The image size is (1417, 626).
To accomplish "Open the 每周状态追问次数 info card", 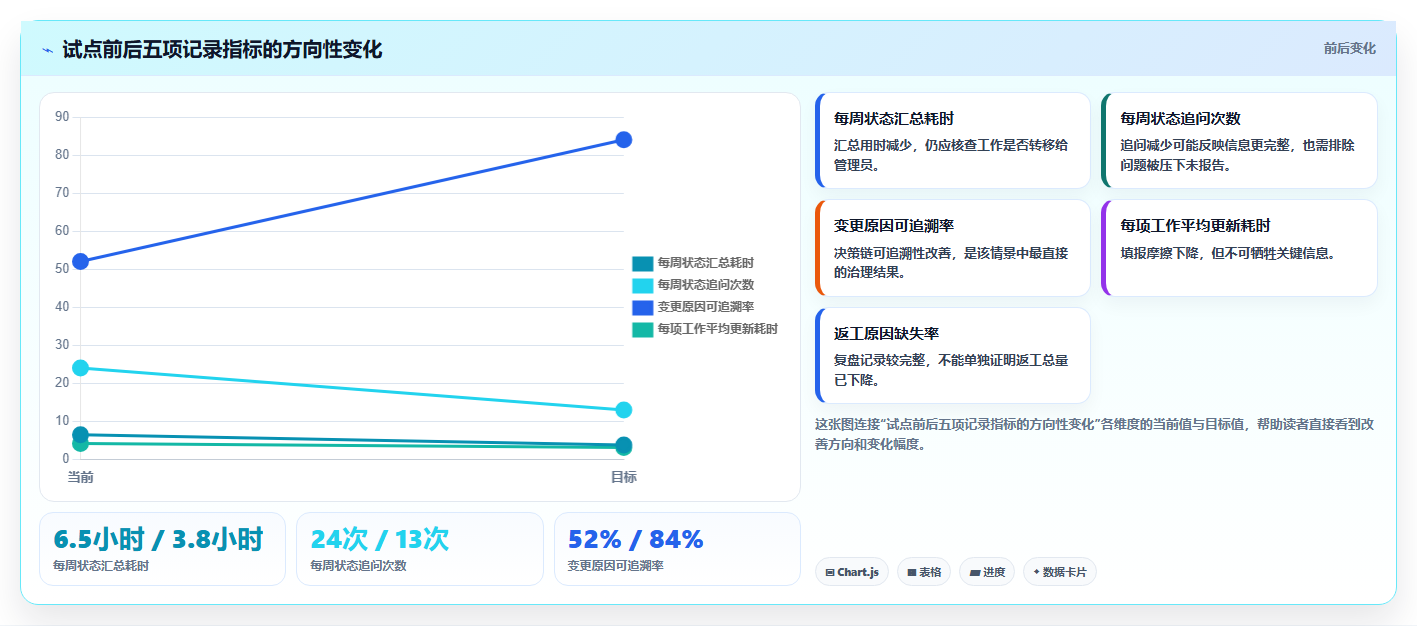I will (x=1239, y=141).
